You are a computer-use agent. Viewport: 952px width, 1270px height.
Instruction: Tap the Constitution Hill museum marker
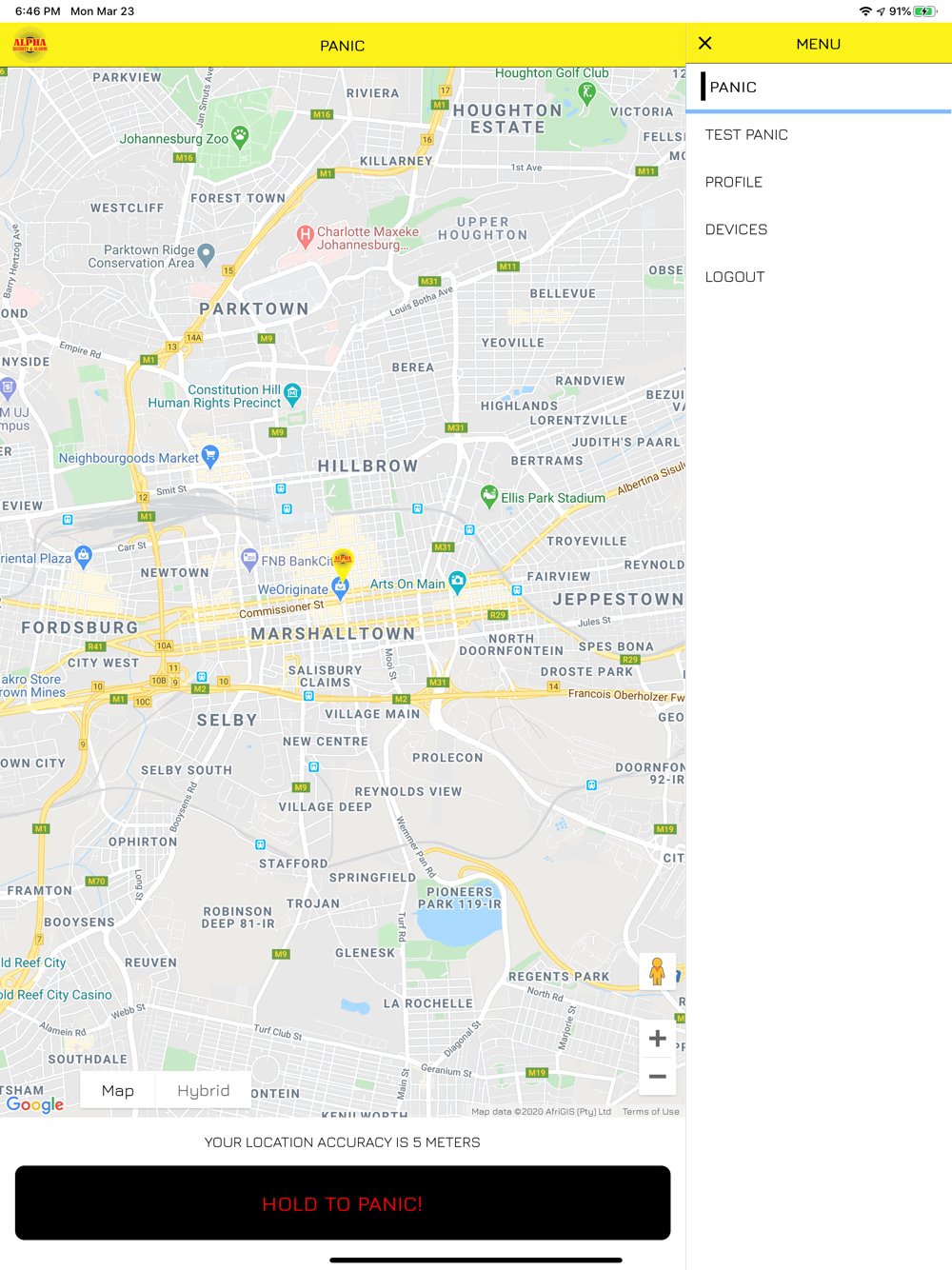tap(292, 394)
